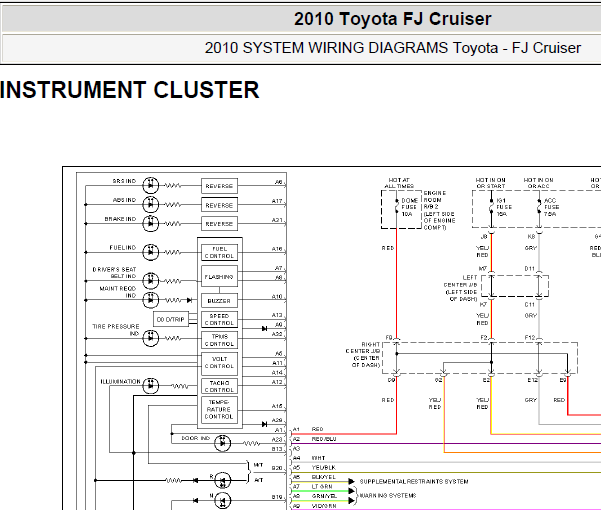Click the MAINT REQD indicator LED symbol
The height and width of the screenshot is (510, 601).
(151, 300)
